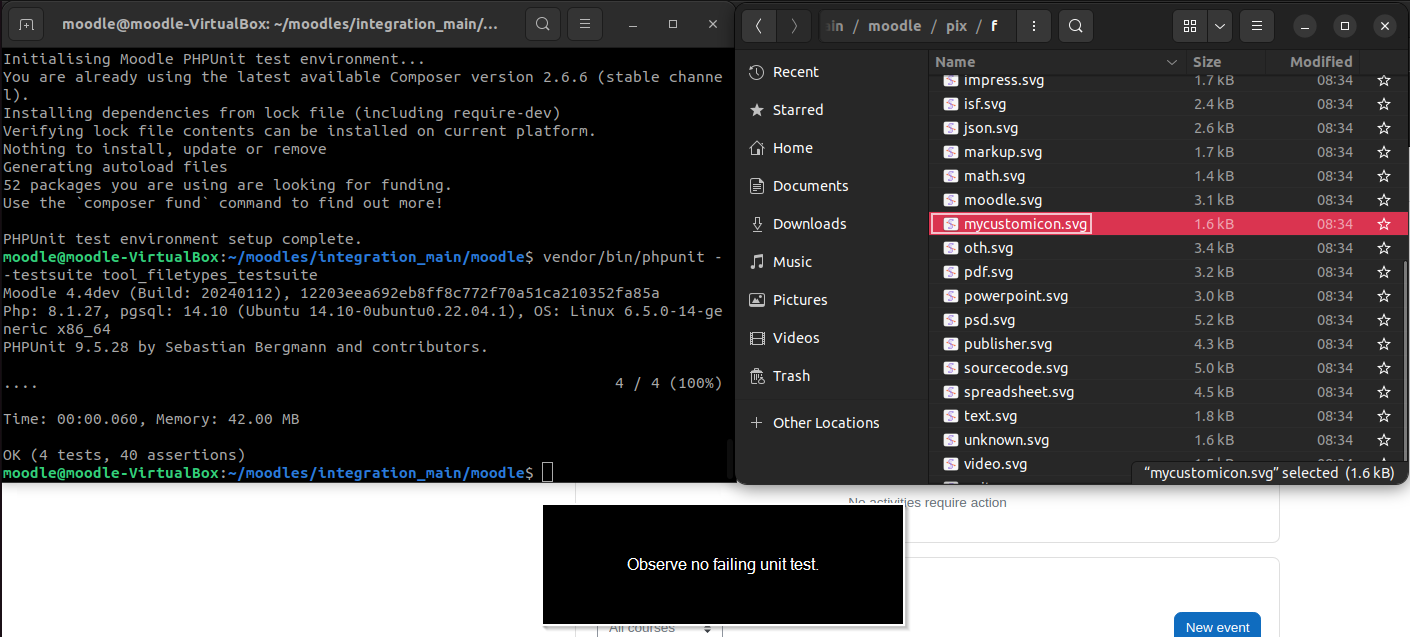This screenshot has height=637, width=1410.
Task: Open the path bar's three-dot menu
Action: tap(1033, 26)
